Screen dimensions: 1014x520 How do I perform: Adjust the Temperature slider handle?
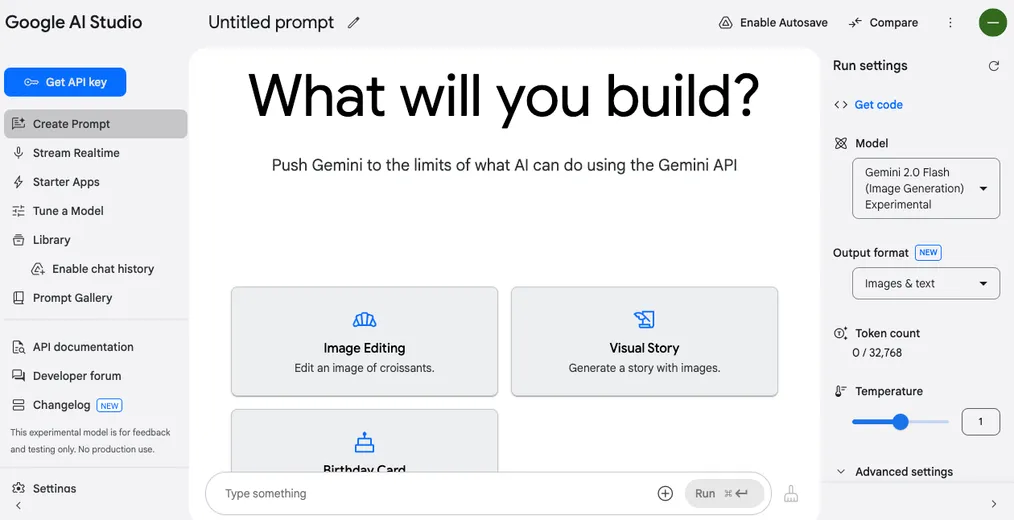point(900,422)
